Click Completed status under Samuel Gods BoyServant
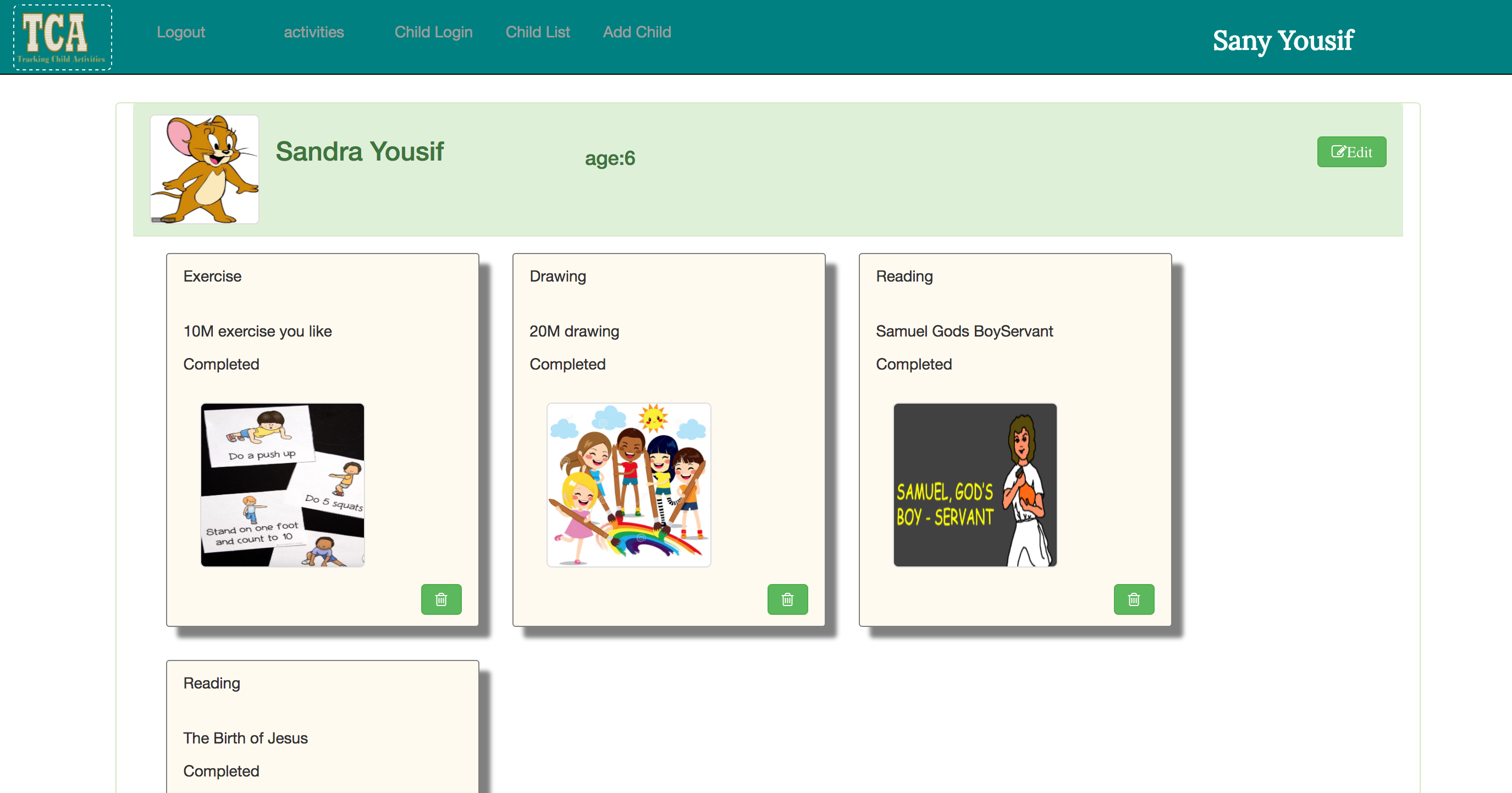Viewport: 1512px width, 793px height. [914, 364]
